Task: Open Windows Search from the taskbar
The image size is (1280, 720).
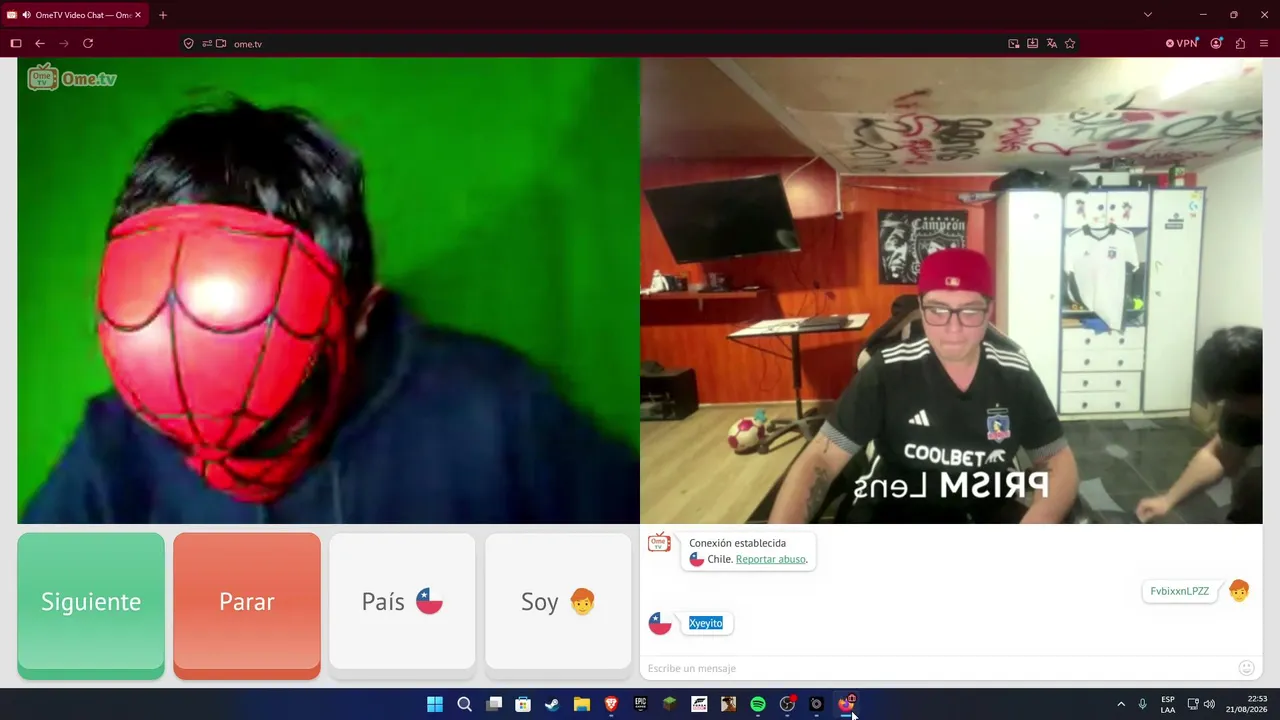Action: tap(464, 704)
